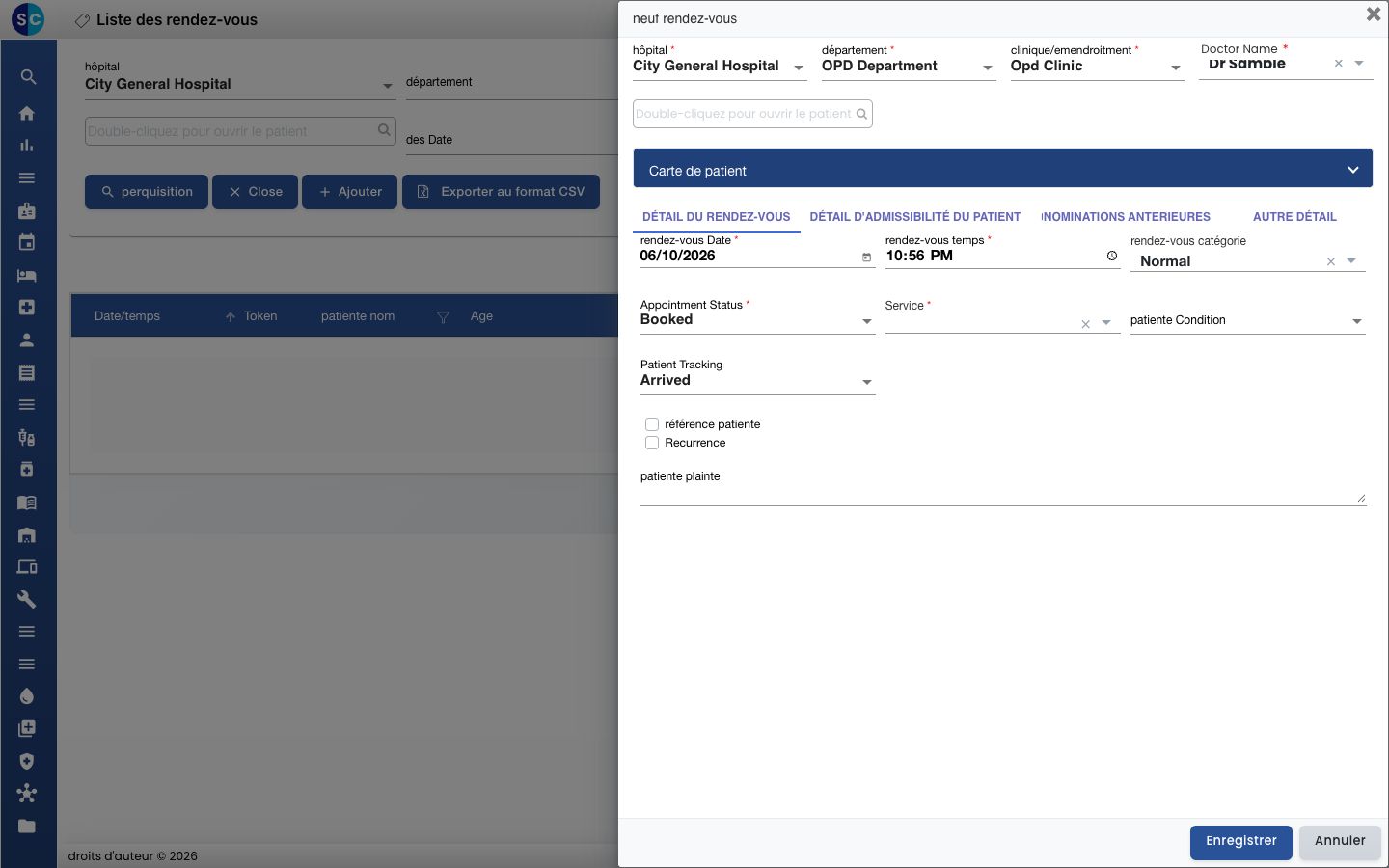Viewport: 1389px width, 868px height.
Task: Close the neuf rendez-vous dialog
Action: [x=1374, y=14]
